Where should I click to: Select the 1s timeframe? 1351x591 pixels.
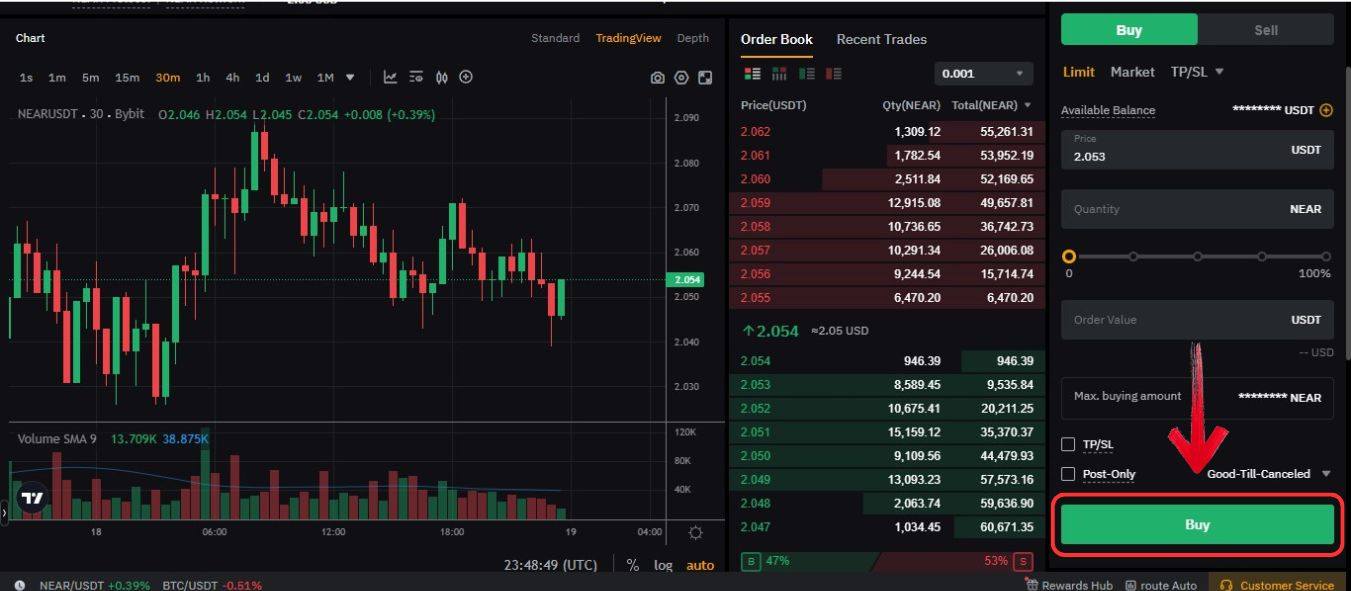26,77
